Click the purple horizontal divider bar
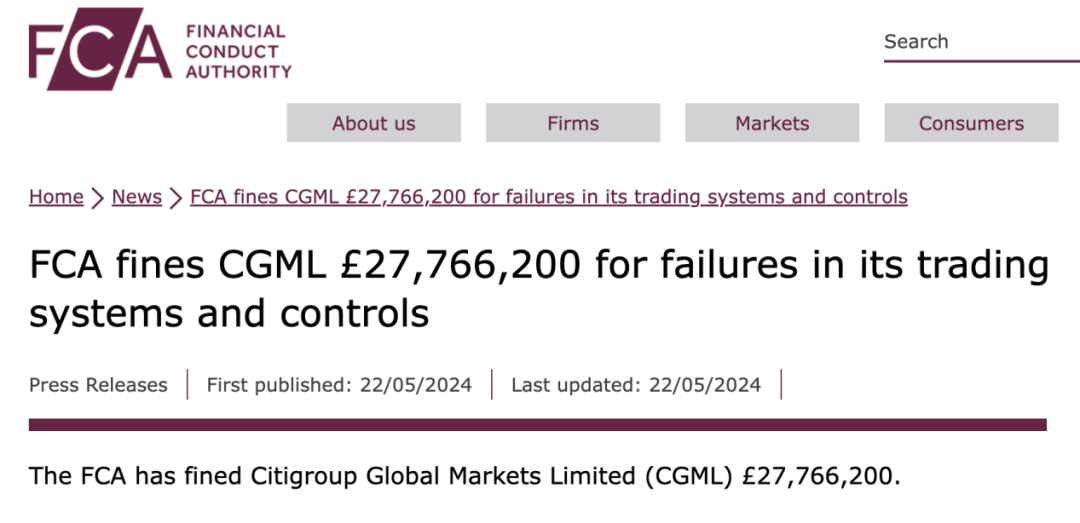The image size is (1080, 523). (x=537, y=425)
